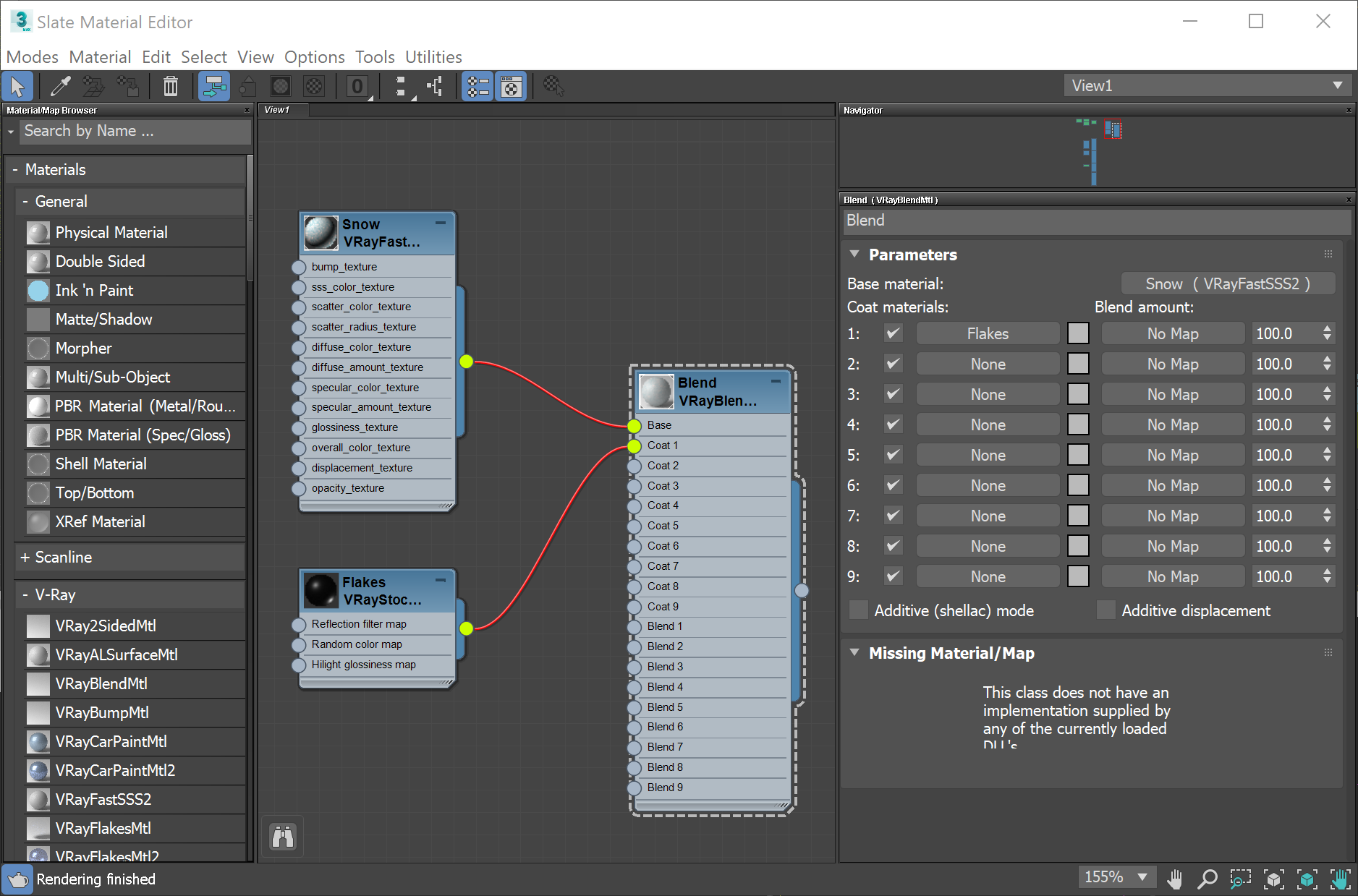The image size is (1358, 896).
Task: Click the Zoom Region icon at bottom right
Action: coord(1239,879)
